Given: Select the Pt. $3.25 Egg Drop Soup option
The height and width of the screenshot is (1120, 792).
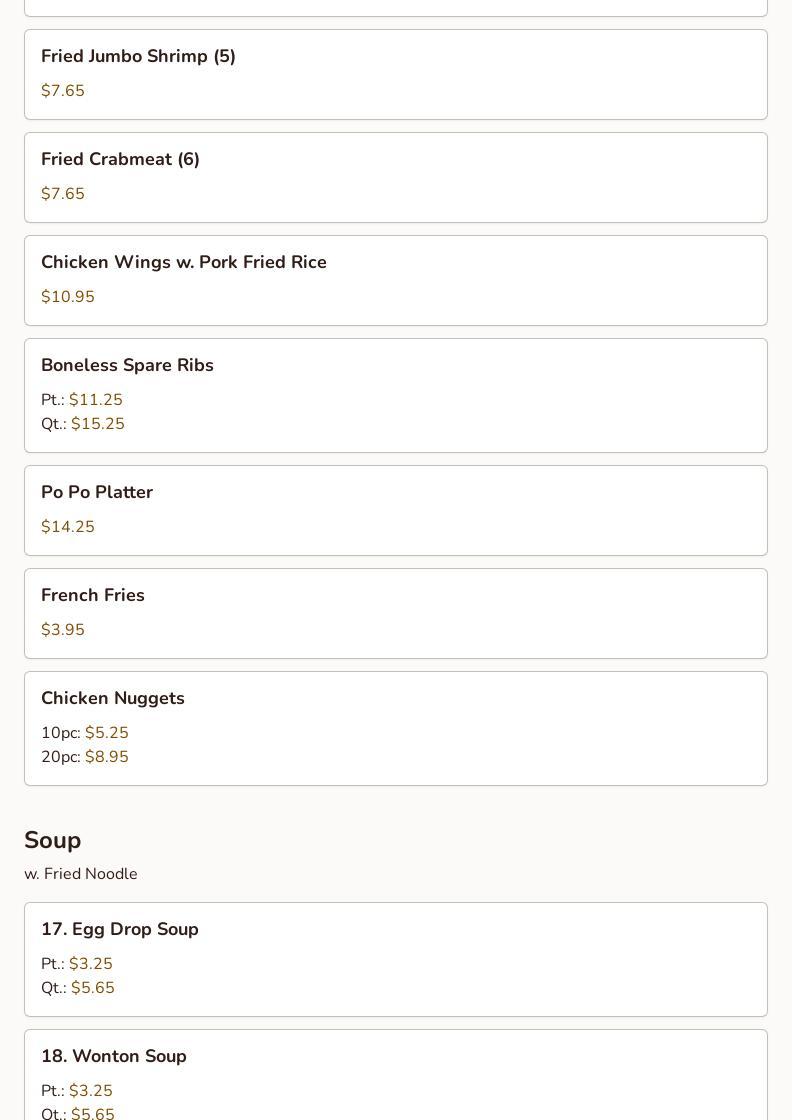Looking at the screenshot, I should pos(77,964).
